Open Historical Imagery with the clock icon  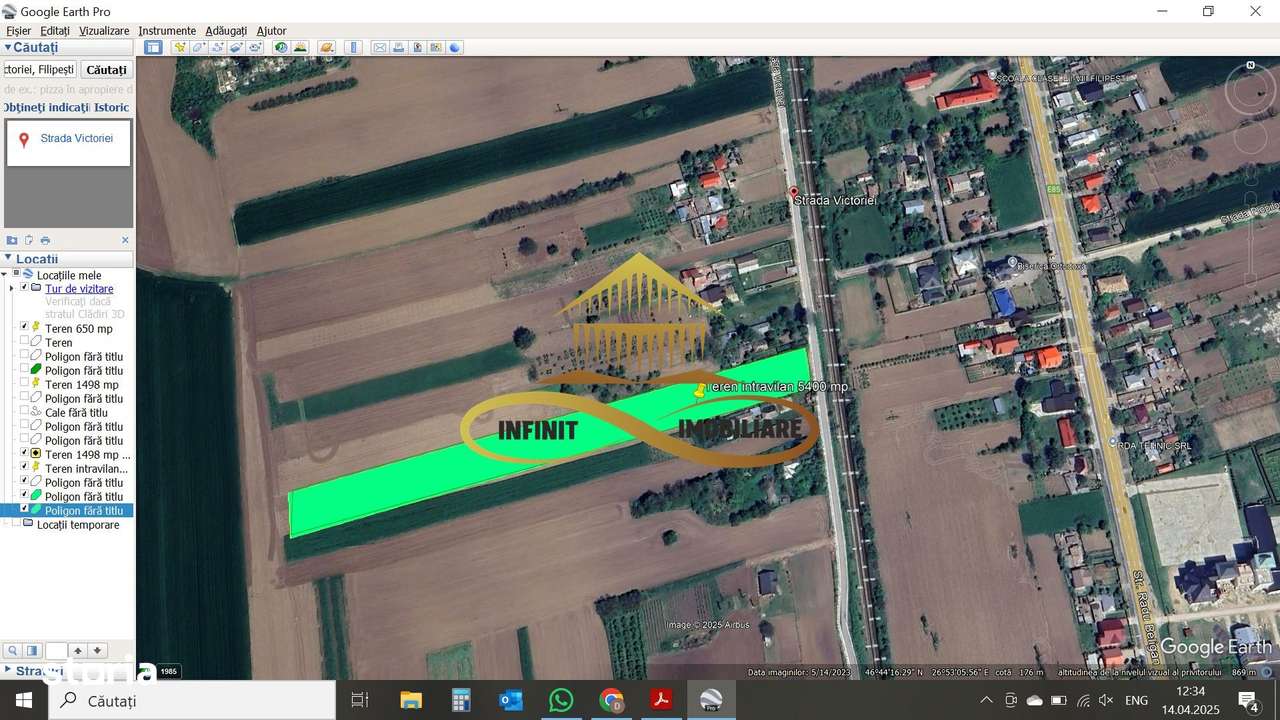(280, 46)
